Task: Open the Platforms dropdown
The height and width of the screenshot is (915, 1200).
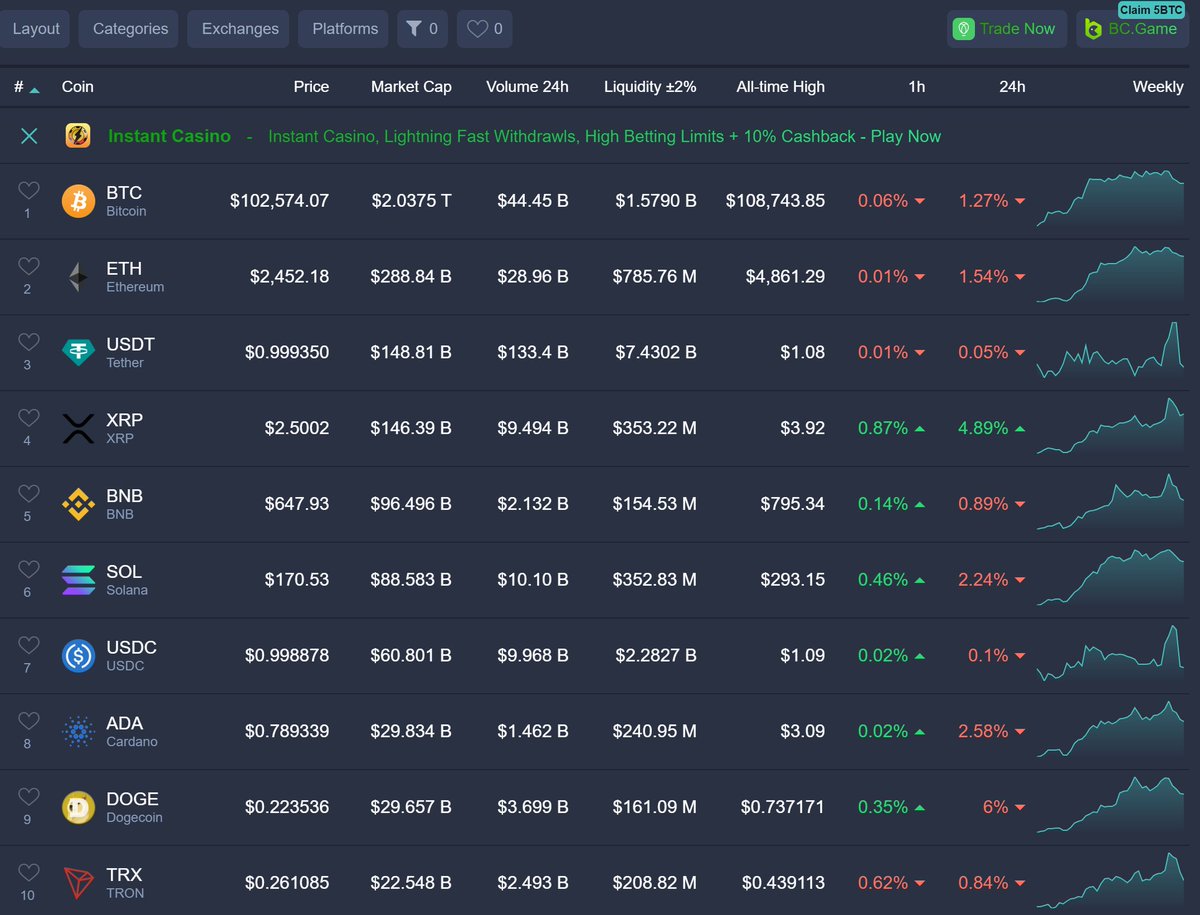Action: [345, 29]
